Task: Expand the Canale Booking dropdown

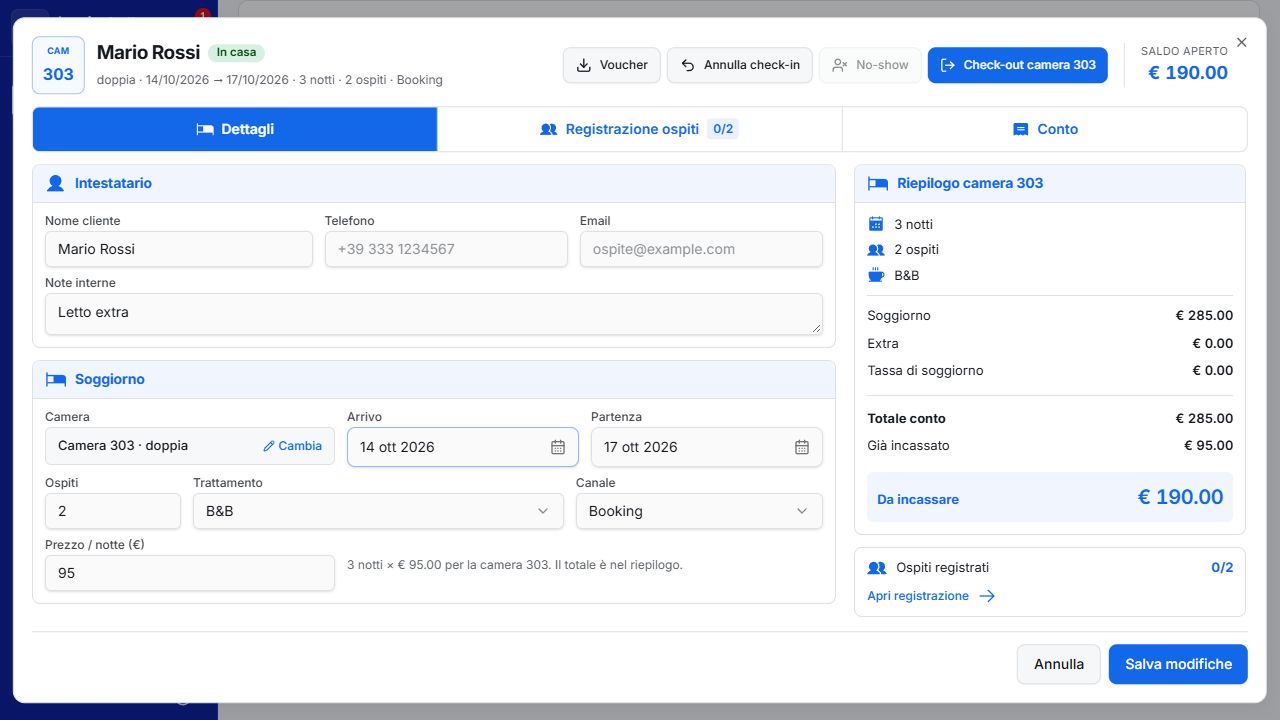Action: tap(699, 511)
